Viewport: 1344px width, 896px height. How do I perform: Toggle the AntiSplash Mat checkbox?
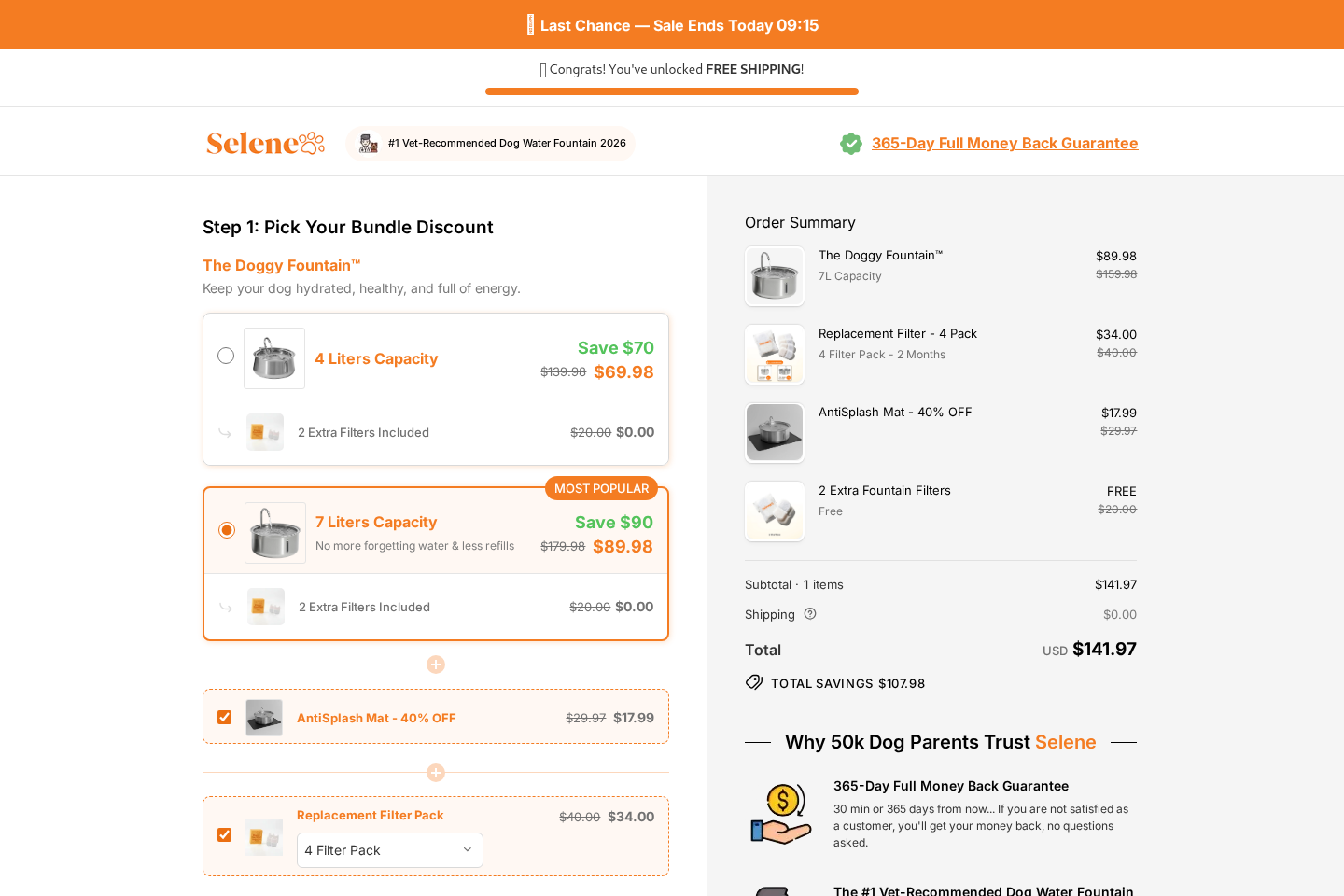click(224, 717)
